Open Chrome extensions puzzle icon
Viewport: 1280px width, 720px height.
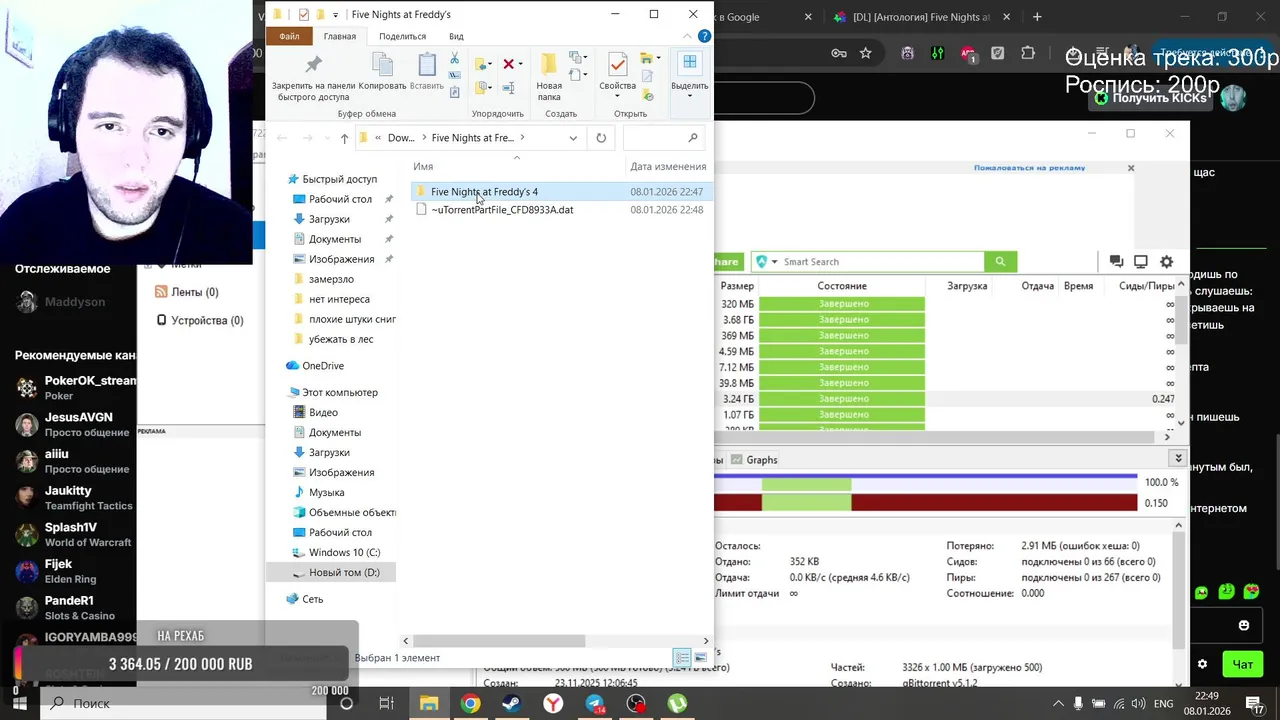click(1026, 54)
